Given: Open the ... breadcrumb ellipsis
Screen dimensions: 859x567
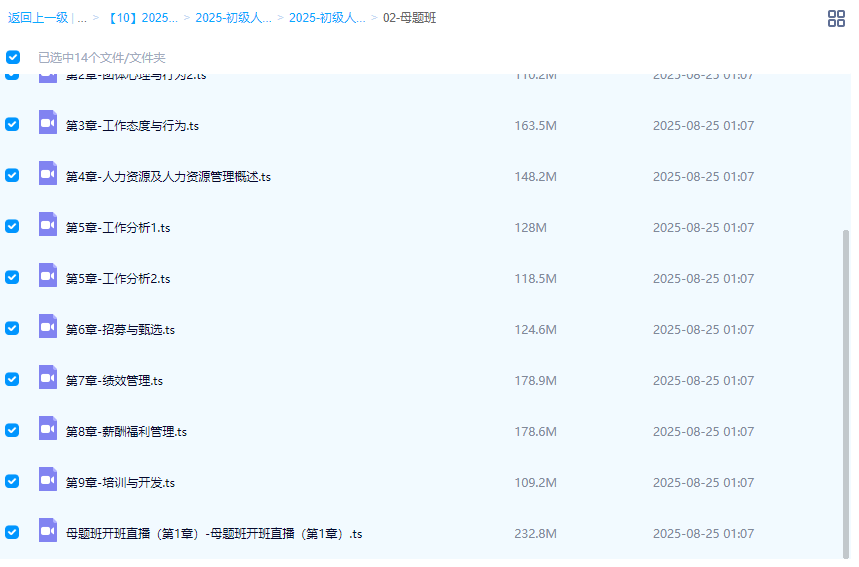Looking at the screenshot, I should (82, 18).
